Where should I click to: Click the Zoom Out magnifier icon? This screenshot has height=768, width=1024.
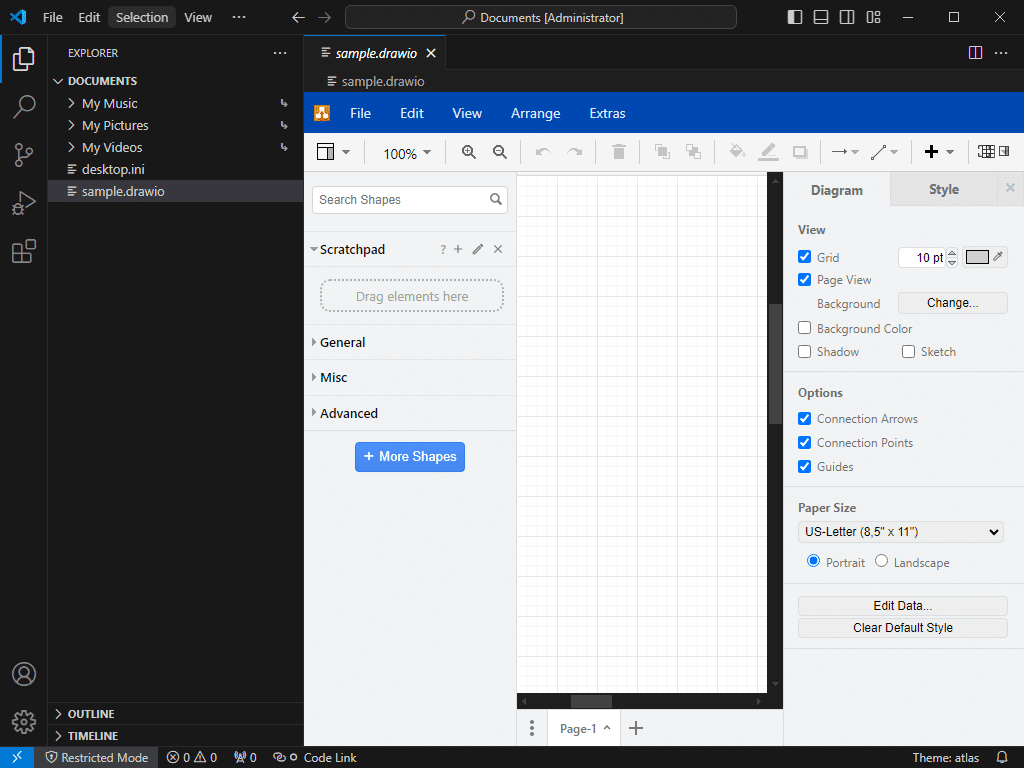click(x=500, y=152)
